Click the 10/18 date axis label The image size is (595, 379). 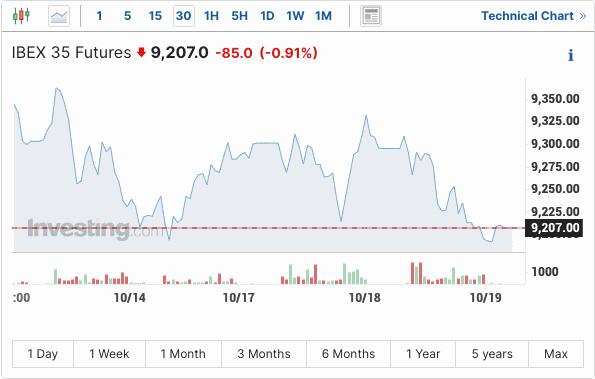tap(364, 298)
